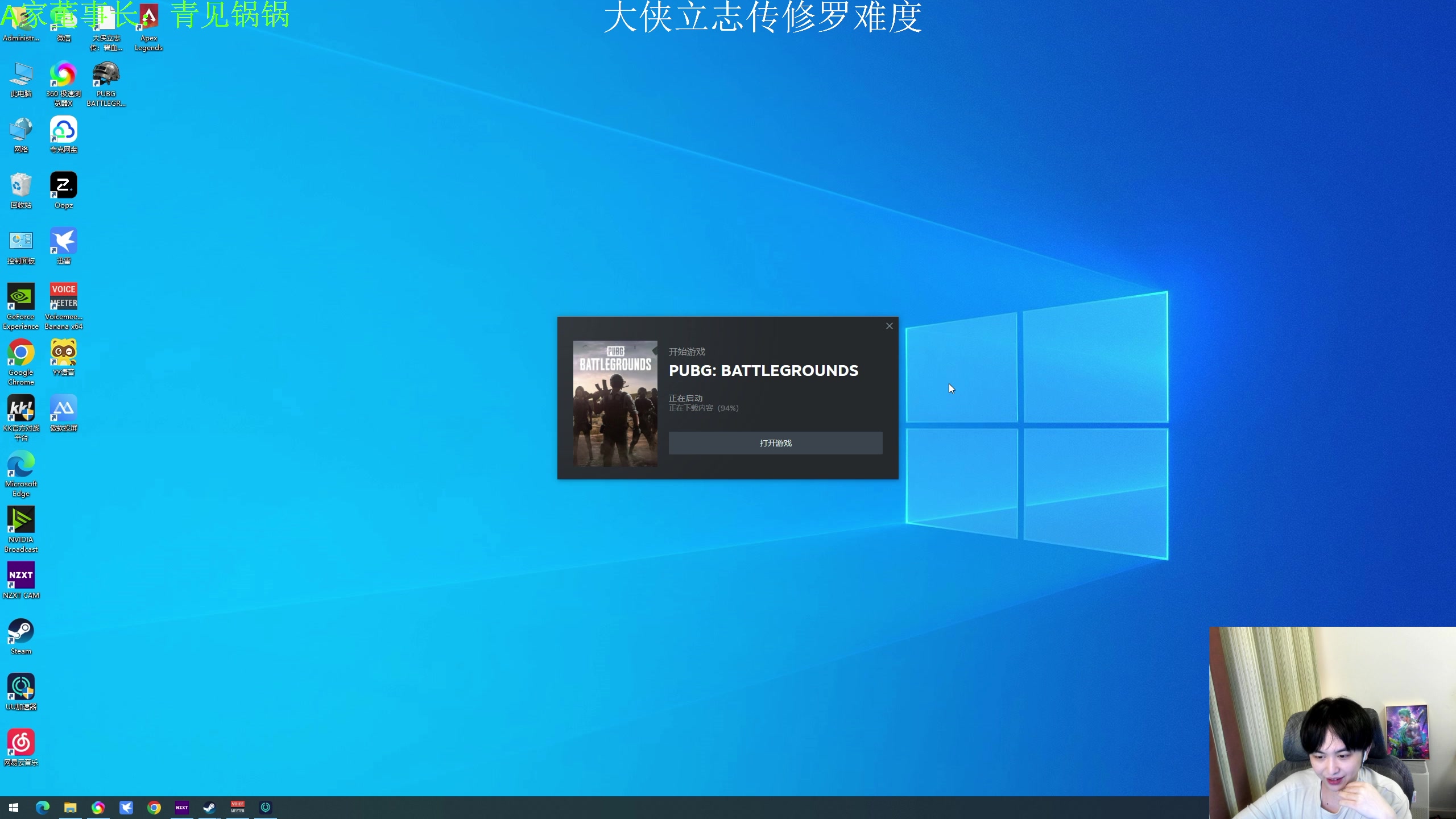Open the 此电脑 desktop icon
Image resolution: width=1456 pixels, height=819 pixels.
click(x=21, y=80)
